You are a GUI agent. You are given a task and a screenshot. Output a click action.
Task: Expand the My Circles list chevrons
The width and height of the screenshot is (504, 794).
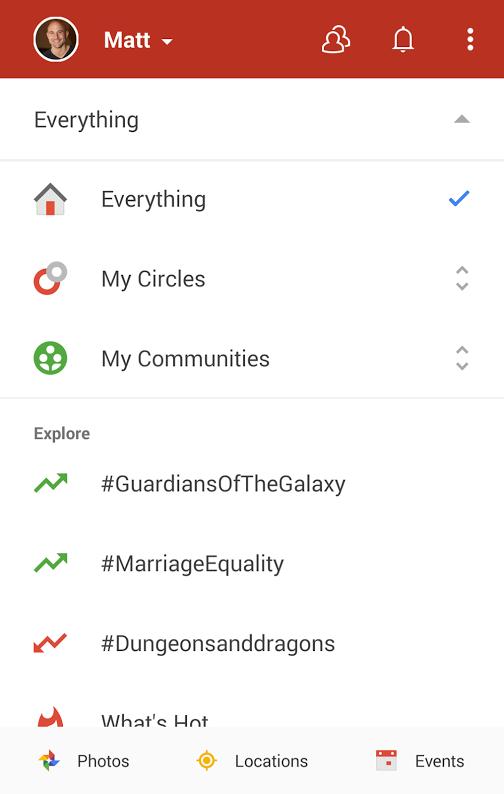pos(462,279)
